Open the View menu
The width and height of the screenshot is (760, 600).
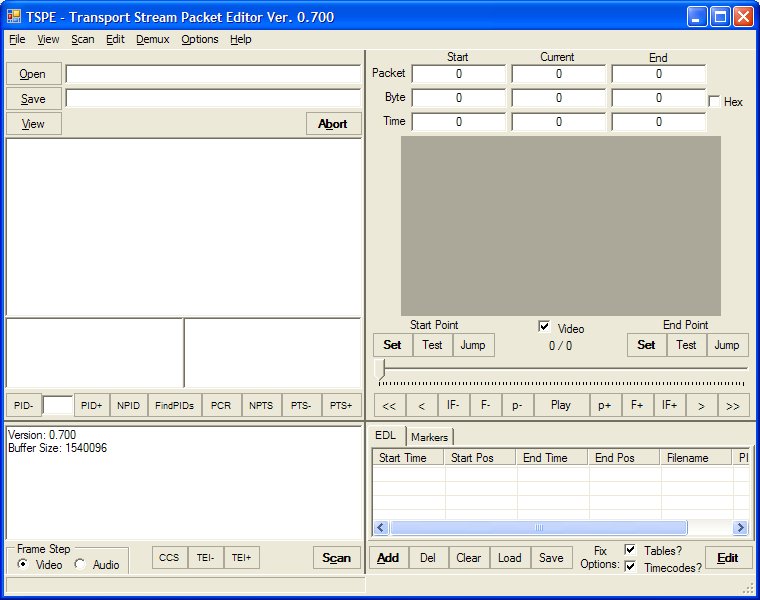click(x=48, y=39)
